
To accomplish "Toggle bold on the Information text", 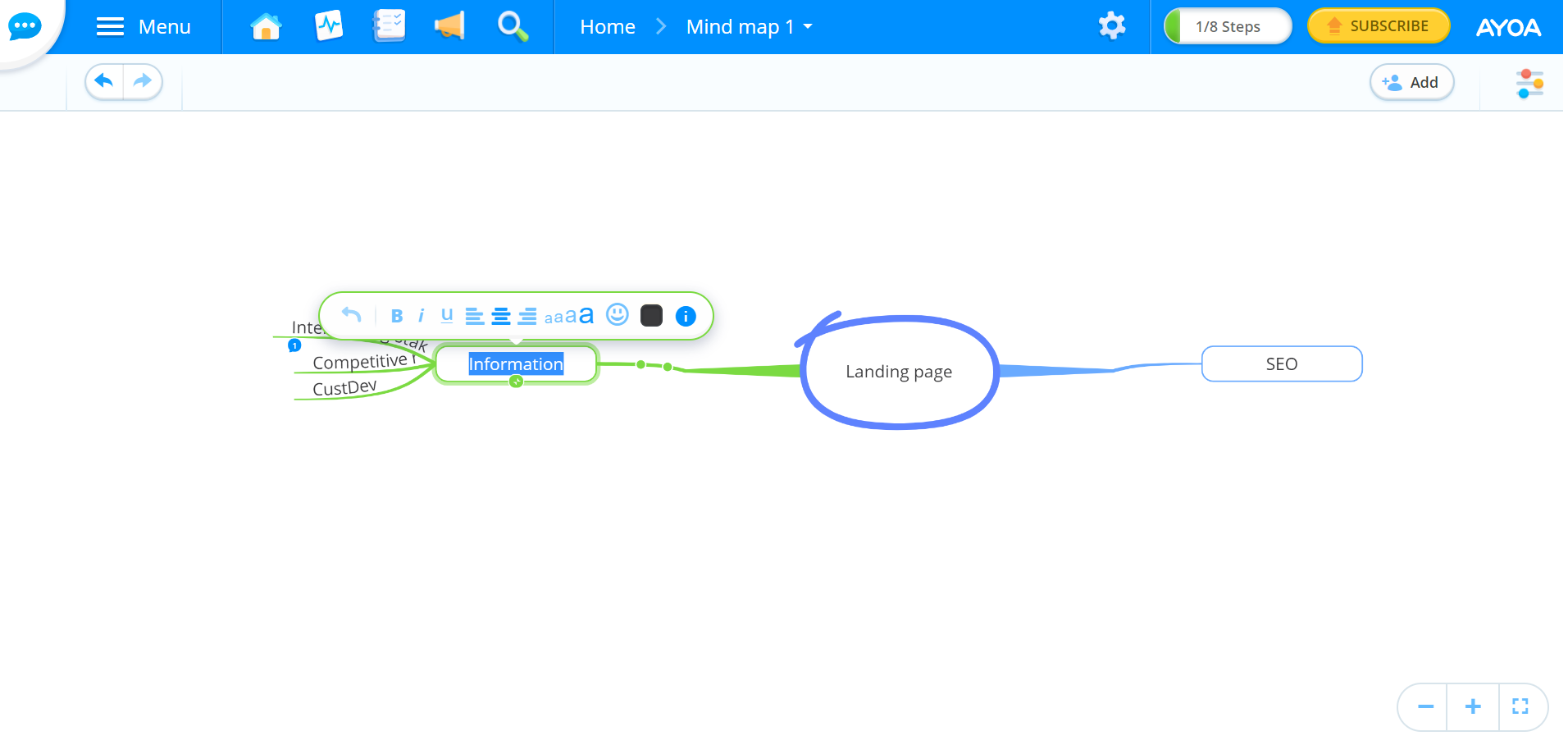I will tap(396, 315).
